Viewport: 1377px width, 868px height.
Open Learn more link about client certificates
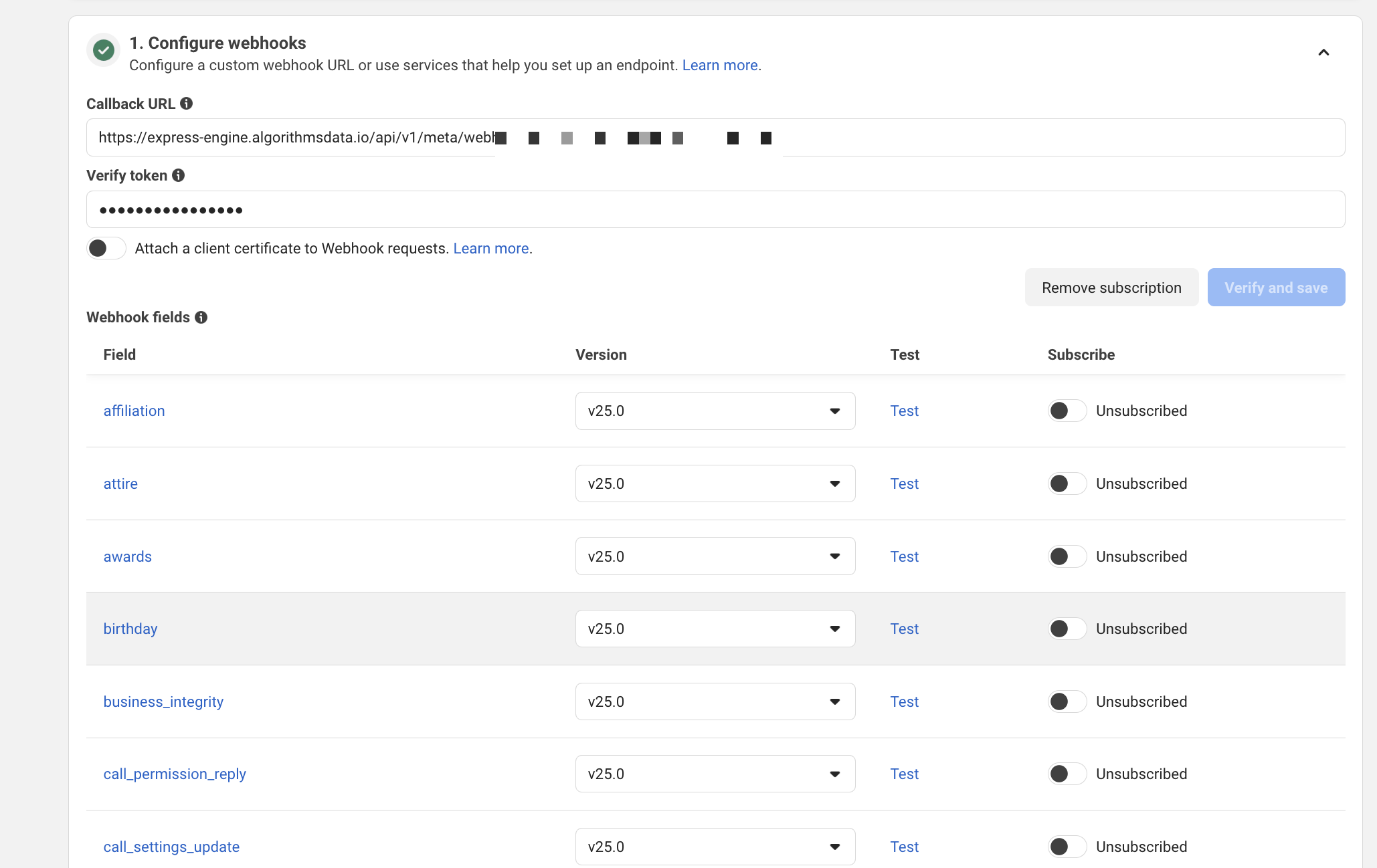click(491, 249)
